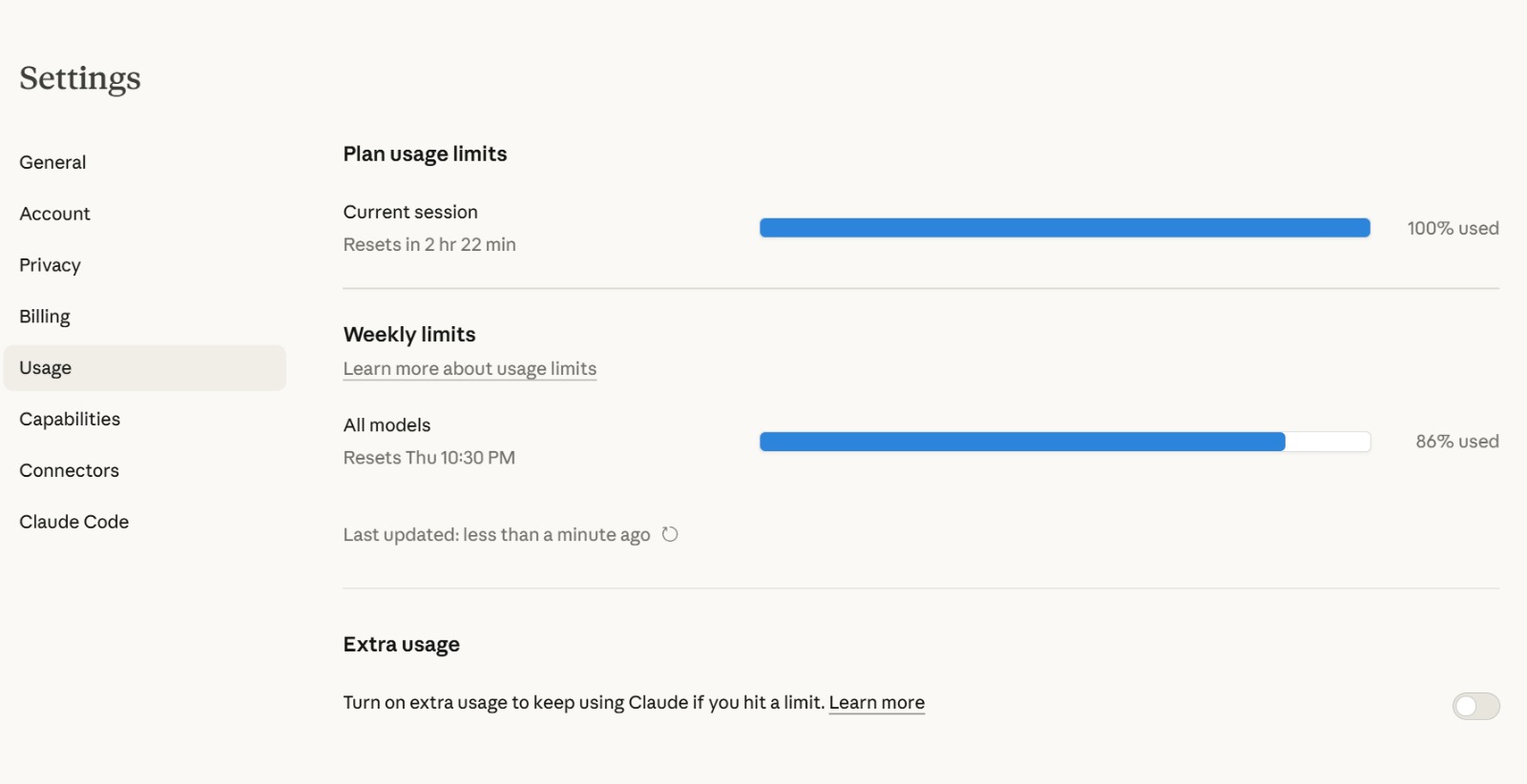1527x784 pixels.
Task: Open Learn more link under Extra usage
Action: pyautogui.click(x=876, y=702)
